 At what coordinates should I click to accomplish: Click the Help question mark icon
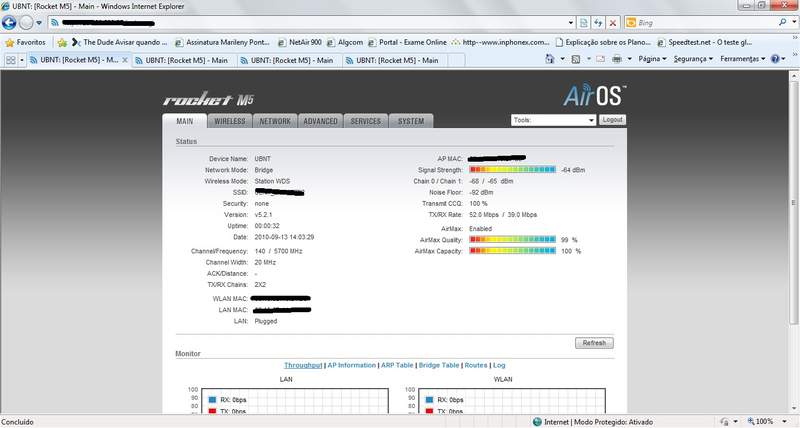[776, 59]
